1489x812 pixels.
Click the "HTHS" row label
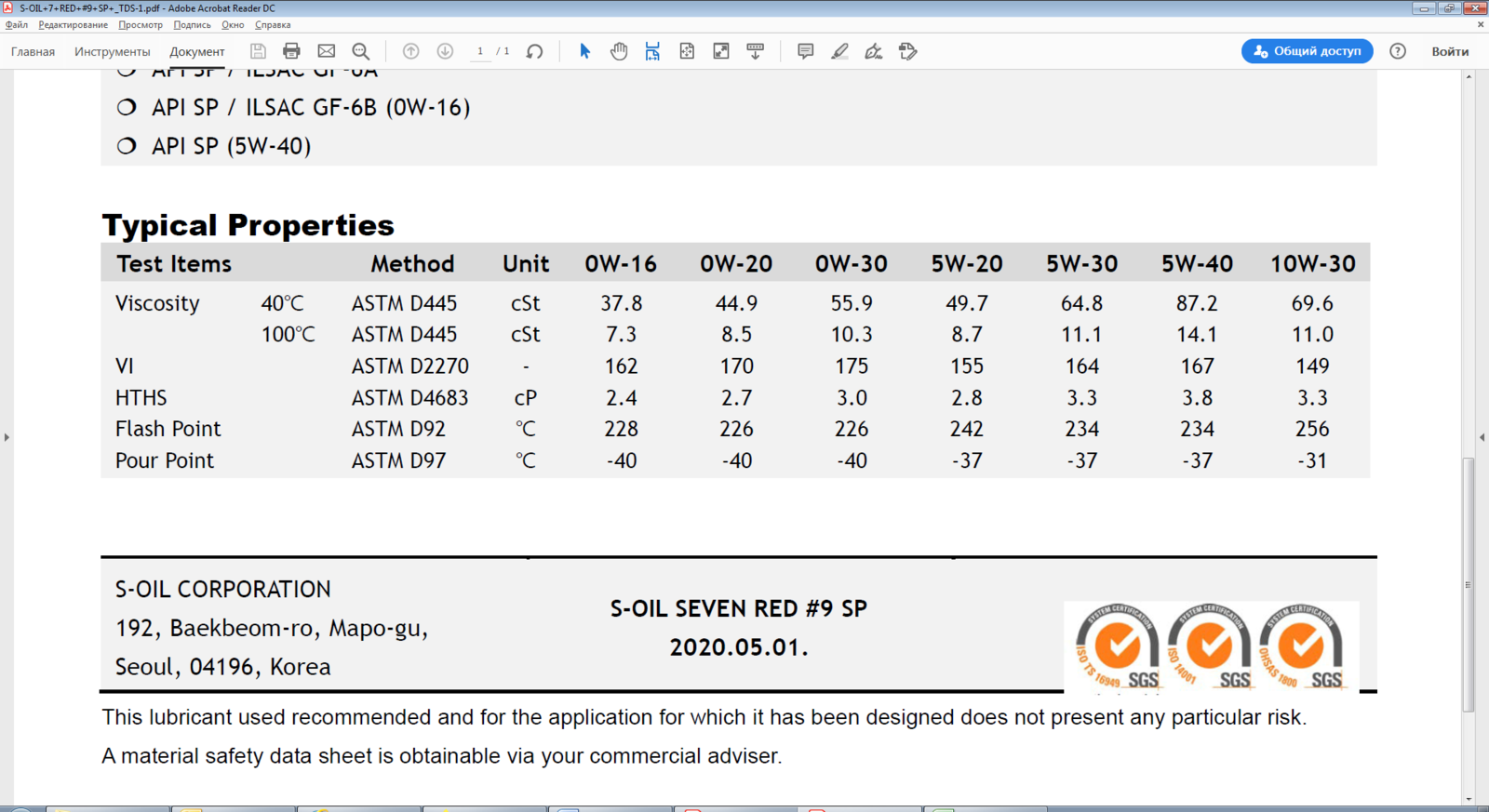click(x=141, y=398)
